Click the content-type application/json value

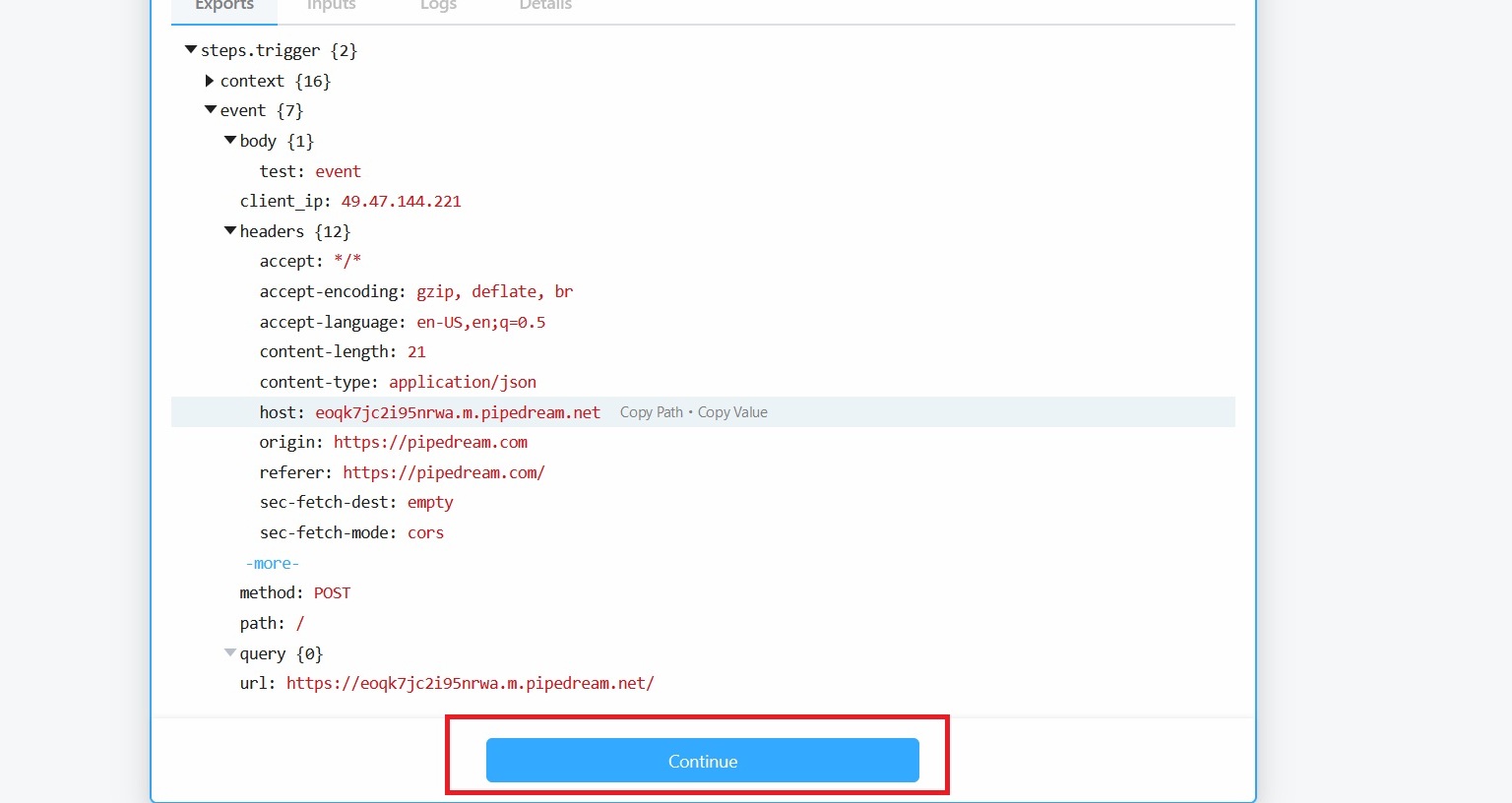tap(462, 382)
